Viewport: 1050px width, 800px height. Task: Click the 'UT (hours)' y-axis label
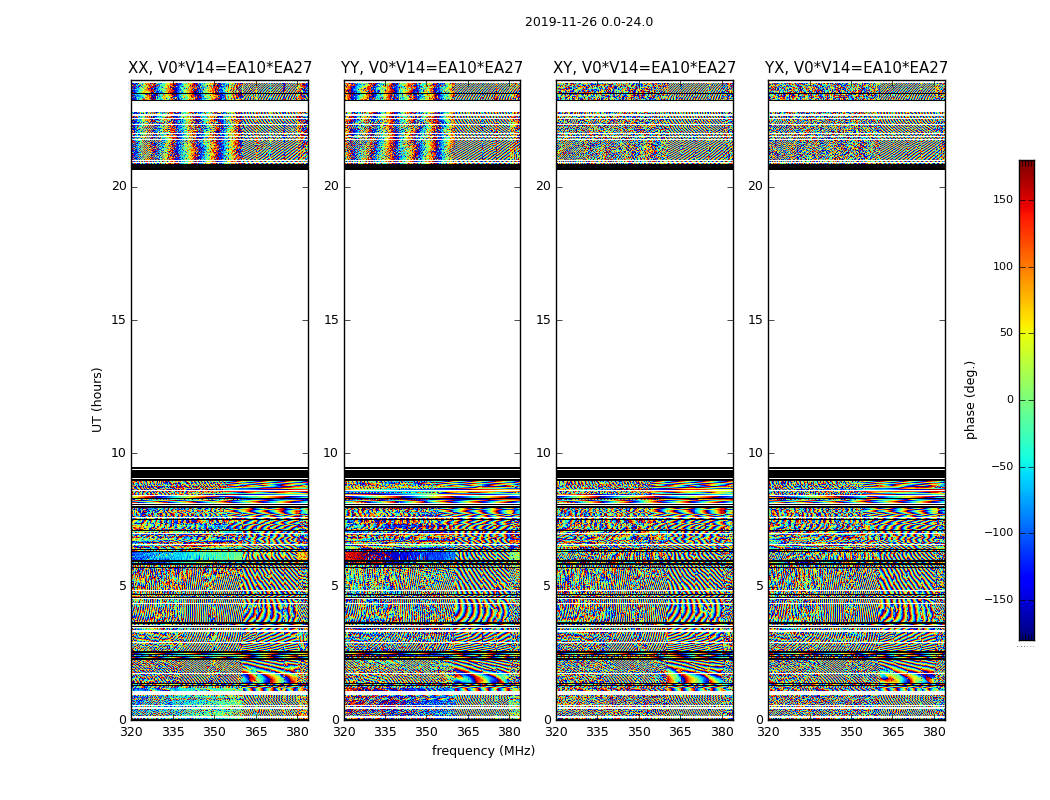[x=98, y=399]
